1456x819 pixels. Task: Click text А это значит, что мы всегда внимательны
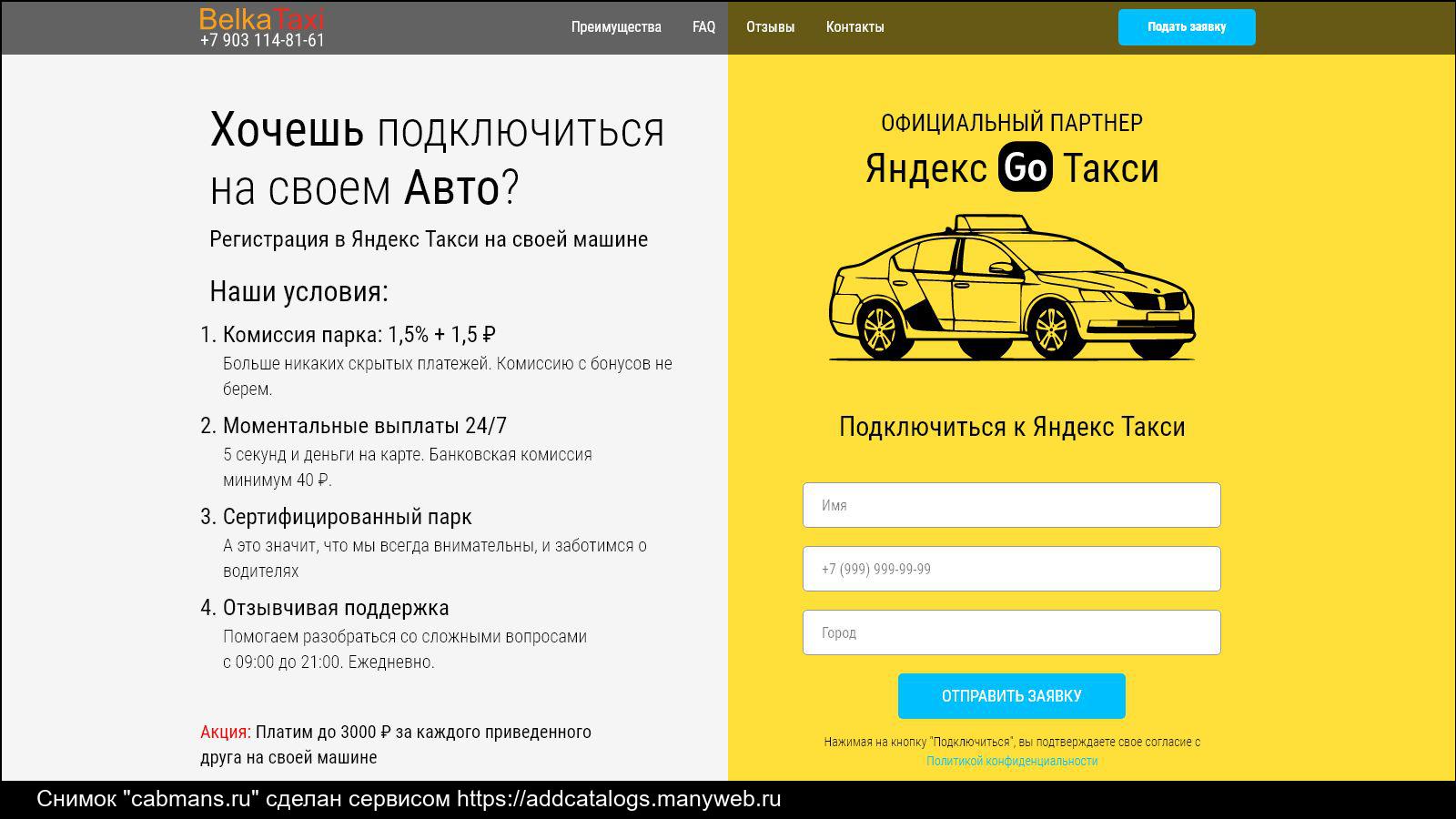click(380, 545)
